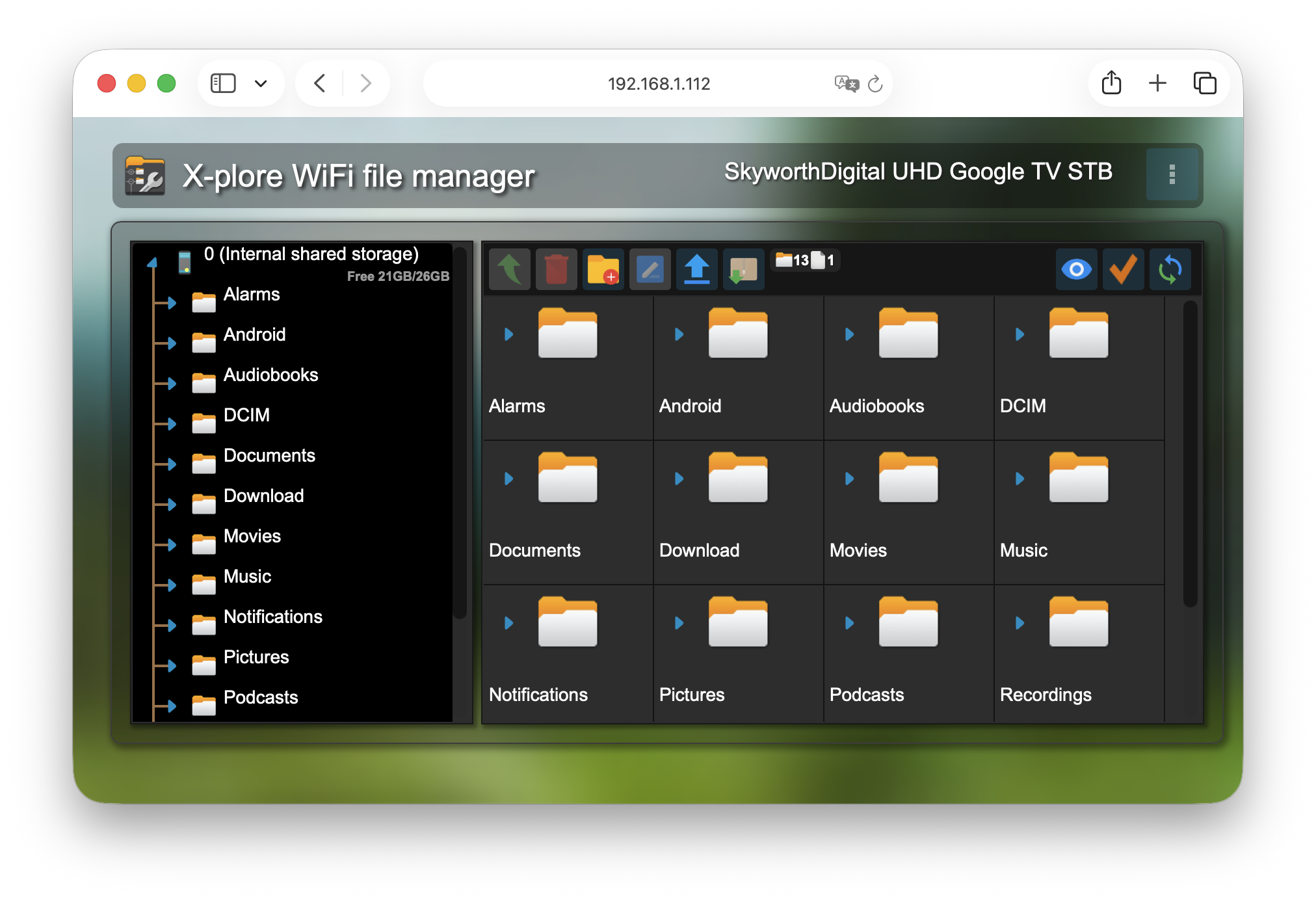
Task: Open the X-plore app logo icon
Action: click(146, 174)
